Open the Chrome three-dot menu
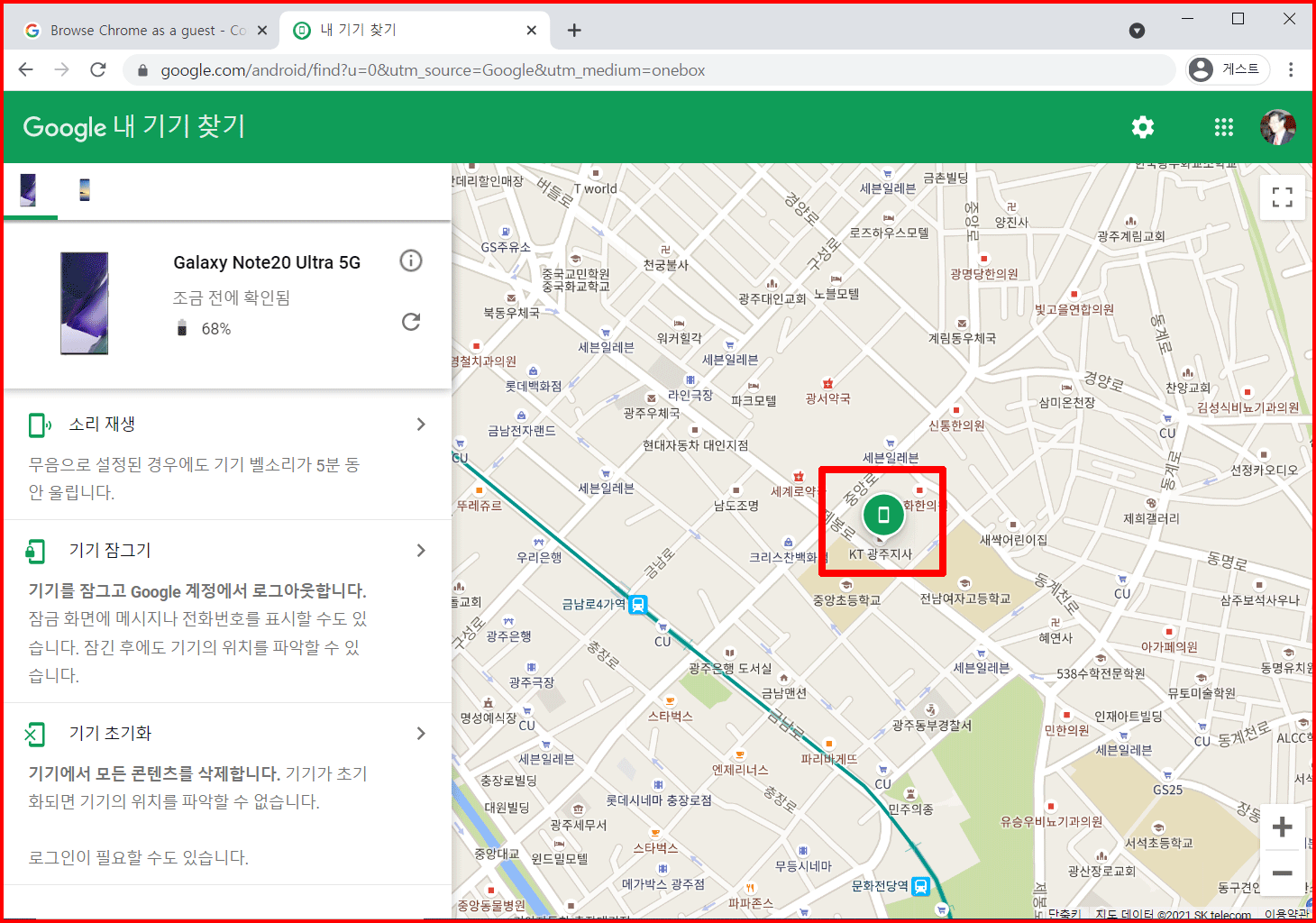 (x=1291, y=69)
